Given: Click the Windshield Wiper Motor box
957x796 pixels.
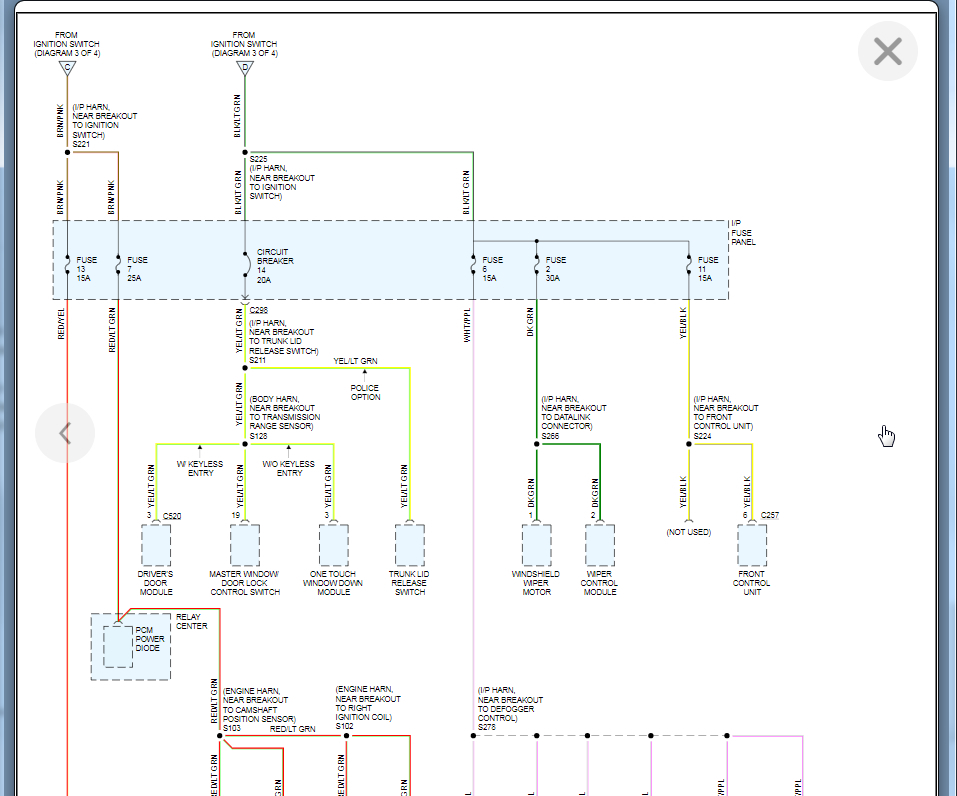Looking at the screenshot, I should coord(537,545).
